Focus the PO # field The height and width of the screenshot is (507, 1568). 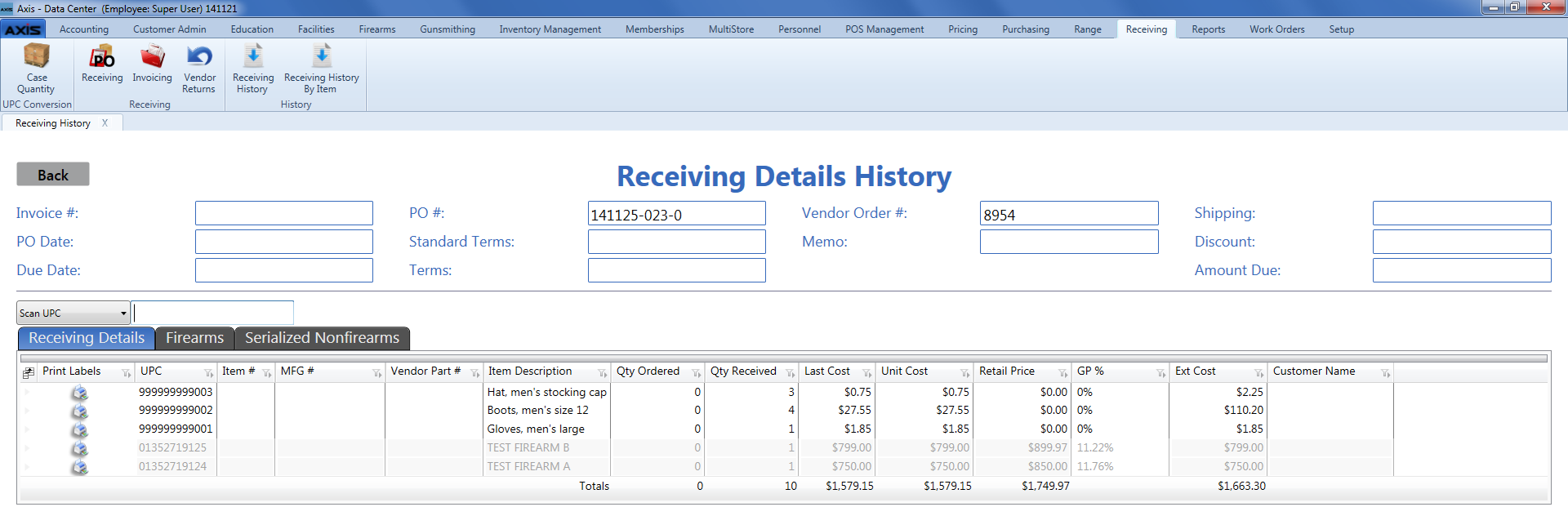(x=677, y=213)
